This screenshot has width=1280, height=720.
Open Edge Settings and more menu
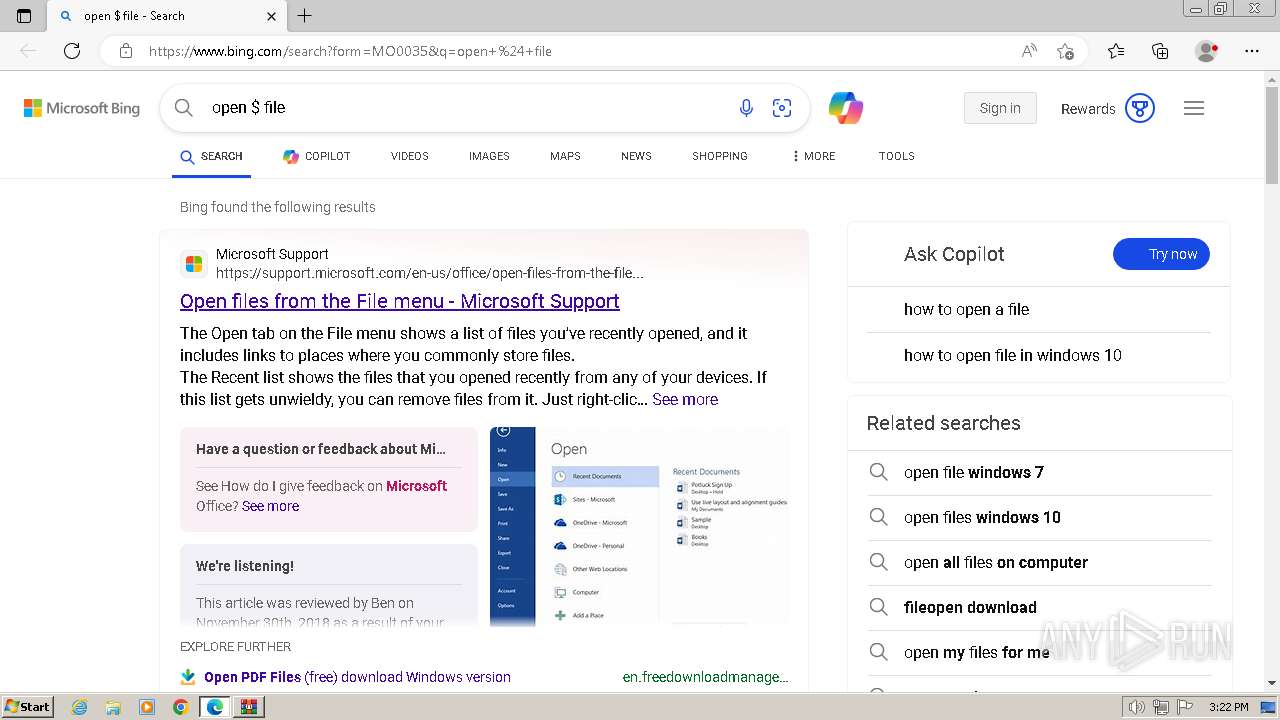coord(1252,51)
